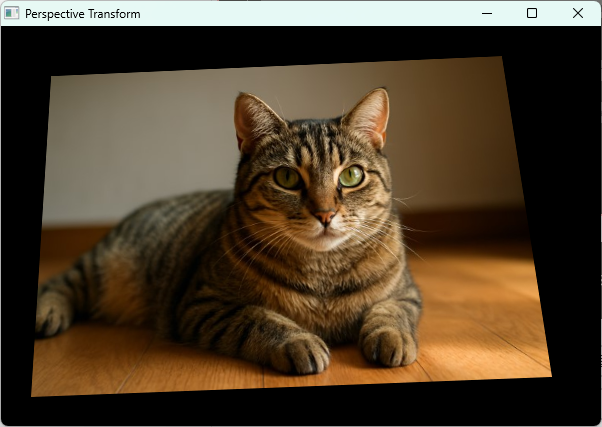The image size is (602, 427).
Task: Click the Perspective Transform window app icon
Action: pyautogui.click(x=12, y=13)
